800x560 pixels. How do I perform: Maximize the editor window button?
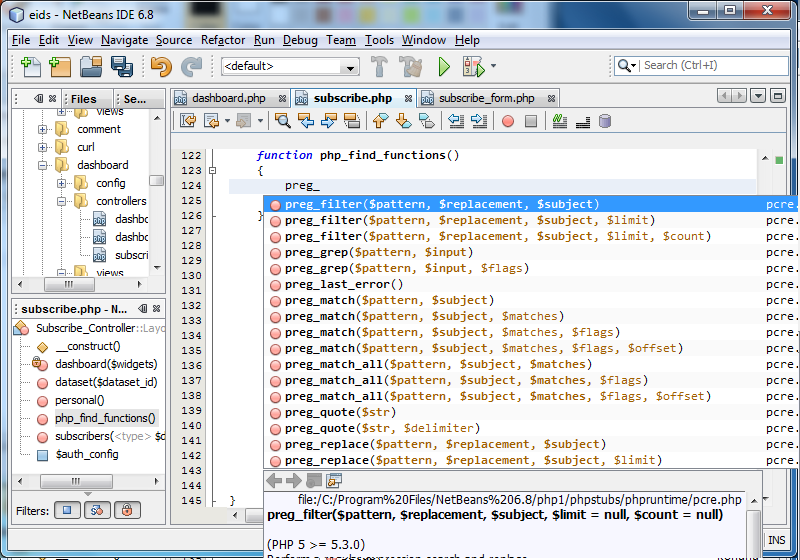click(x=778, y=96)
